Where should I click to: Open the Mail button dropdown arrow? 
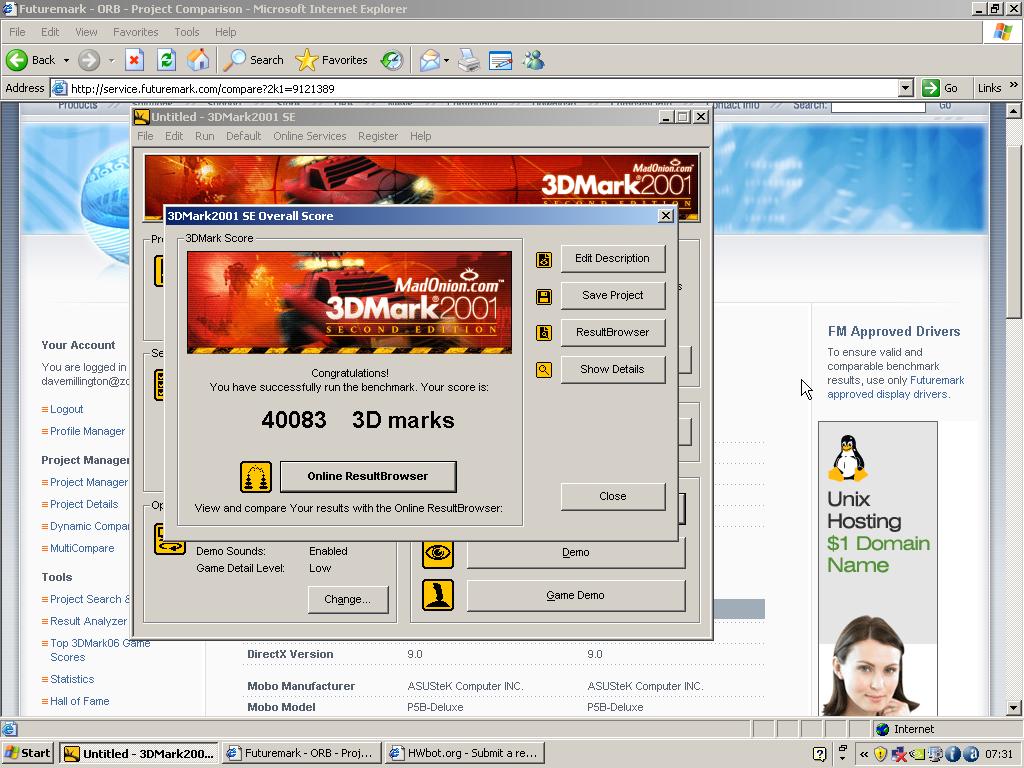tap(446, 60)
